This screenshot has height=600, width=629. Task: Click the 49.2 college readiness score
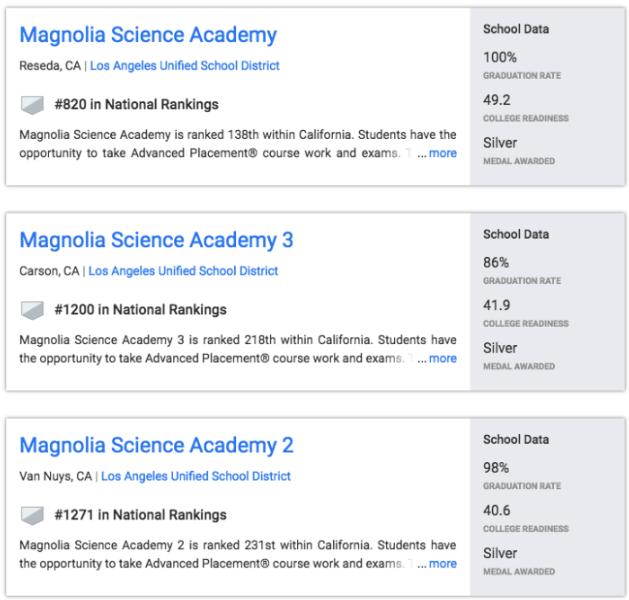coord(497,101)
